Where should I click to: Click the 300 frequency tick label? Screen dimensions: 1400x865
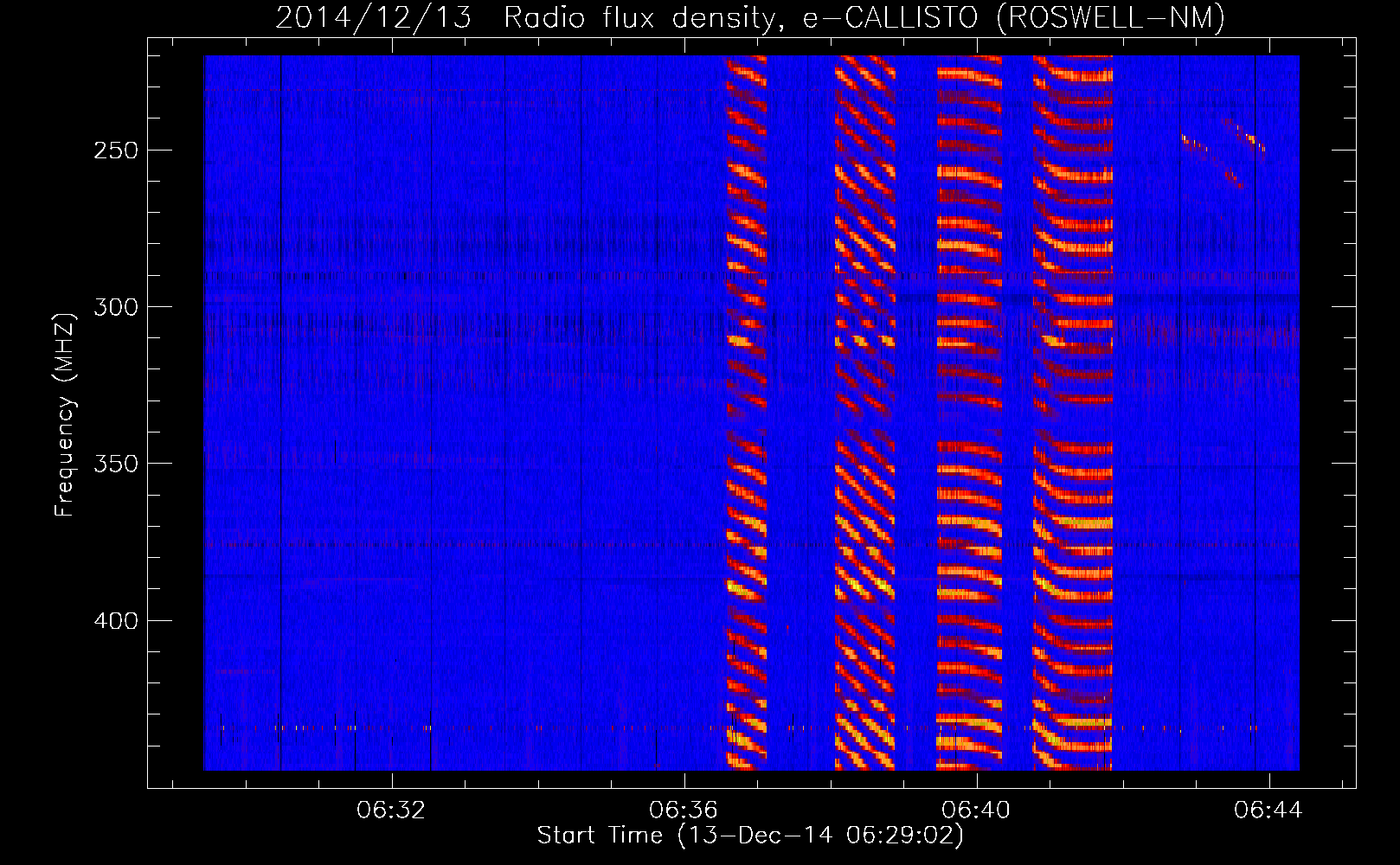(116, 307)
